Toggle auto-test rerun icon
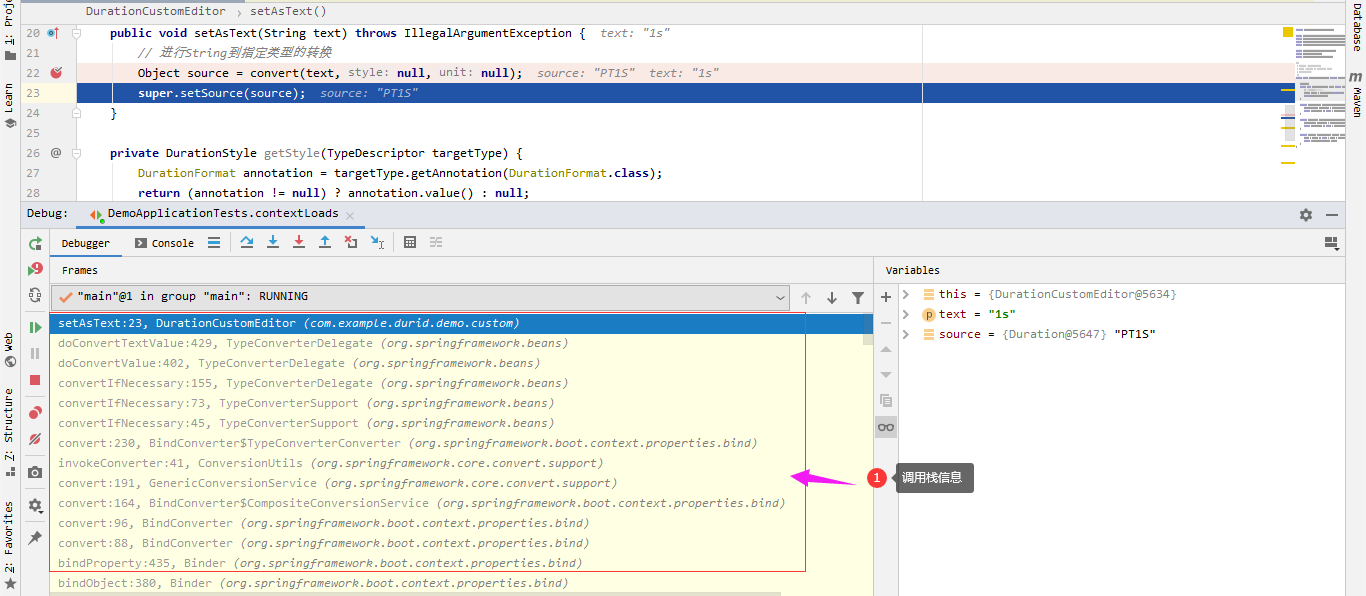 (x=35, y=295)
